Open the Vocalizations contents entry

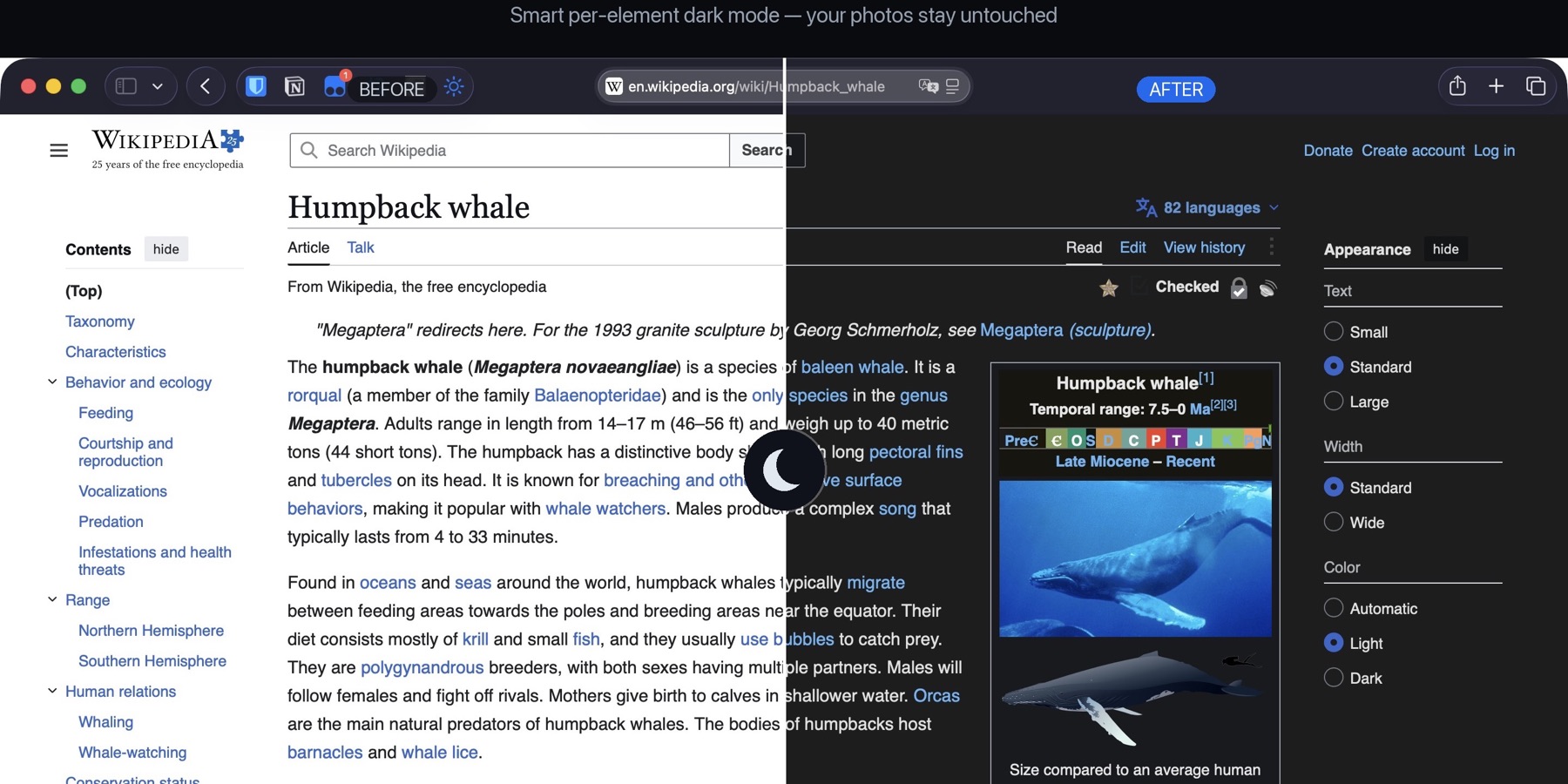point(123,491)
